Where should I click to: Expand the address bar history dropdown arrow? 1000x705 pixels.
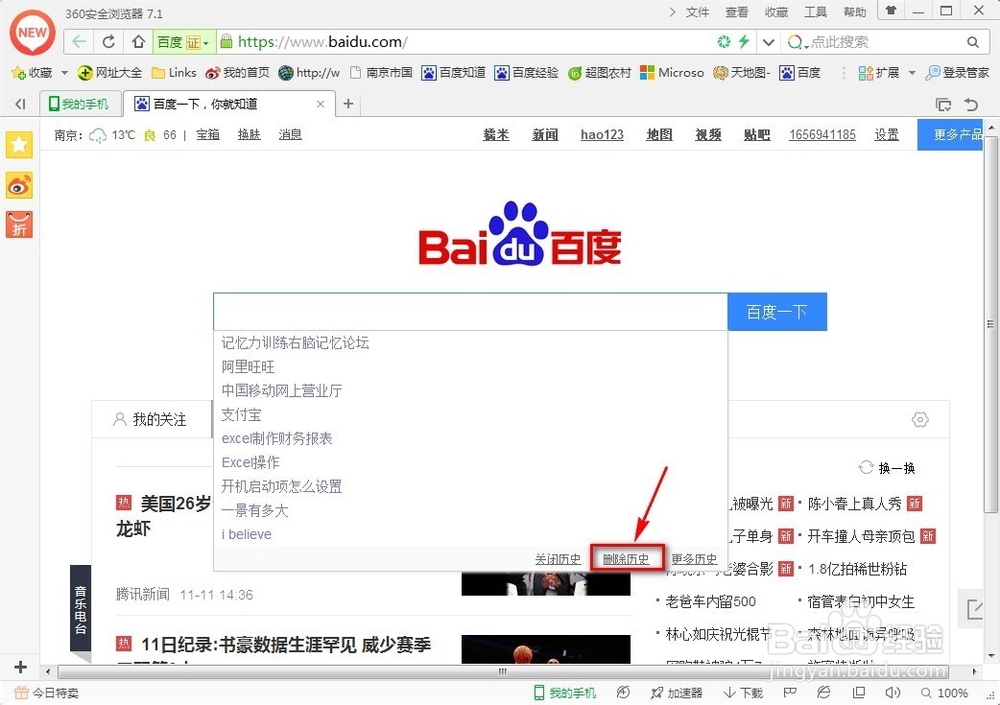click(768, 42)
